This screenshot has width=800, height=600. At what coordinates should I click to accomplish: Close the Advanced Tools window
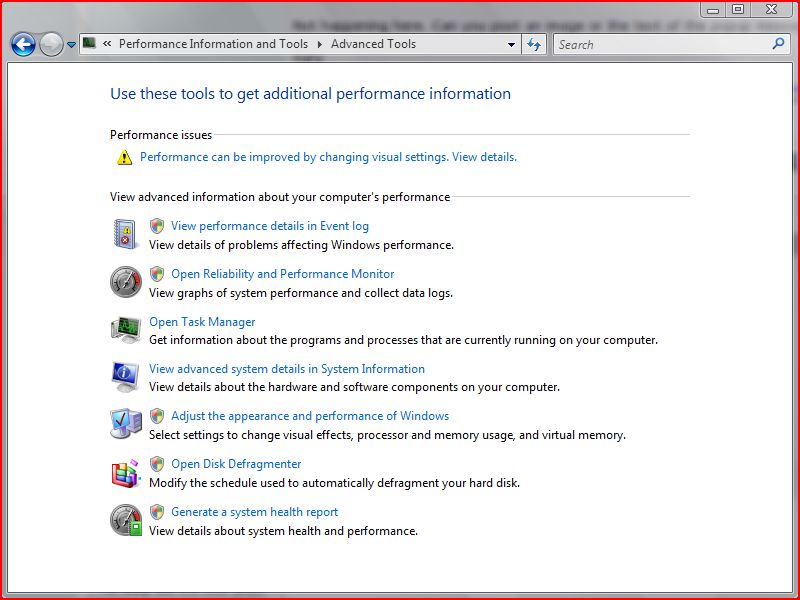[x=772, y=10]
